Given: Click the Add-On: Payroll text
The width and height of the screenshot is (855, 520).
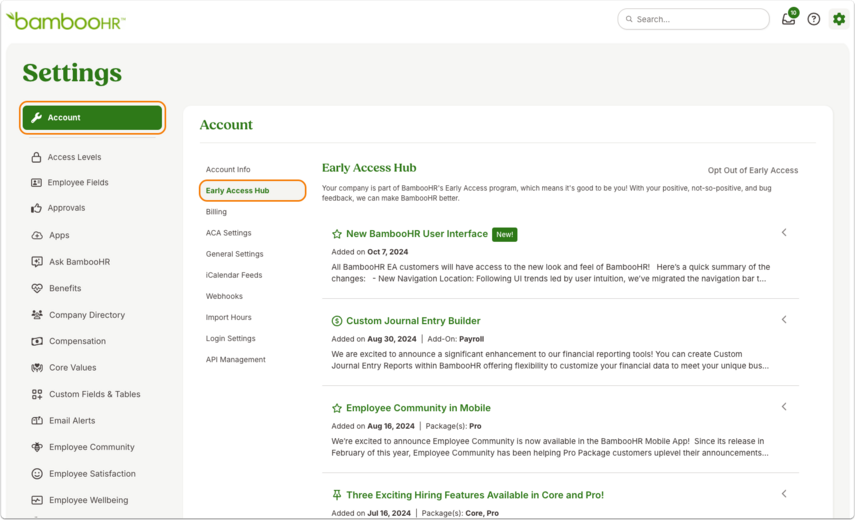Looking at the screenshot, I should point(455,339).
